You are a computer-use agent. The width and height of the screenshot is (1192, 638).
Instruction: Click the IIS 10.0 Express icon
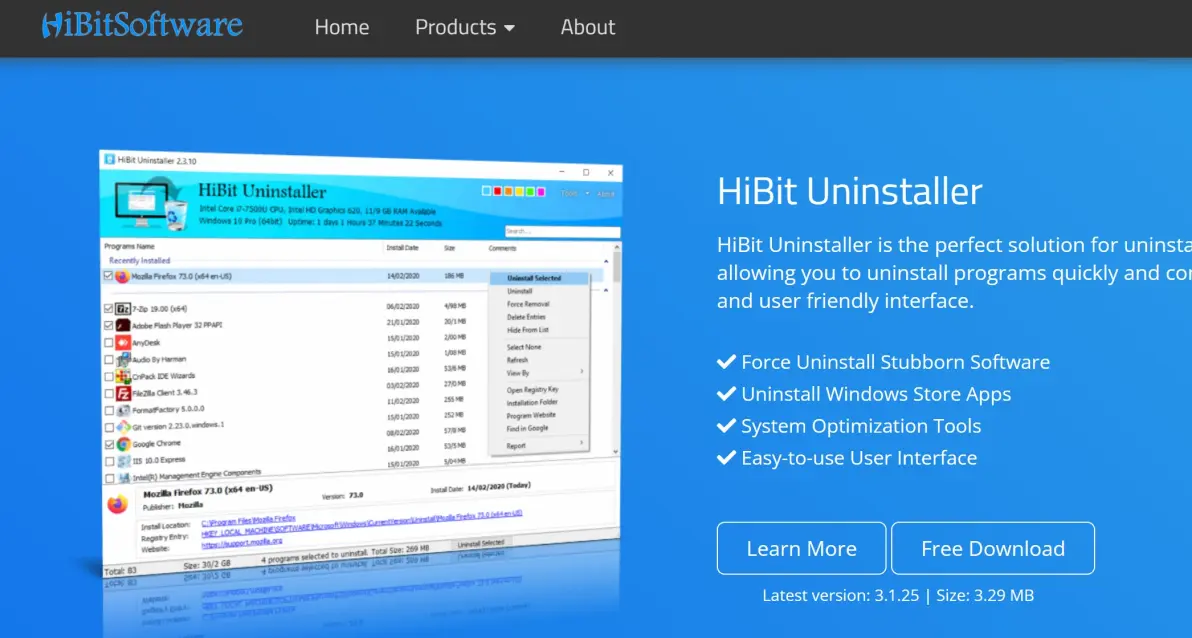(122, 461)
